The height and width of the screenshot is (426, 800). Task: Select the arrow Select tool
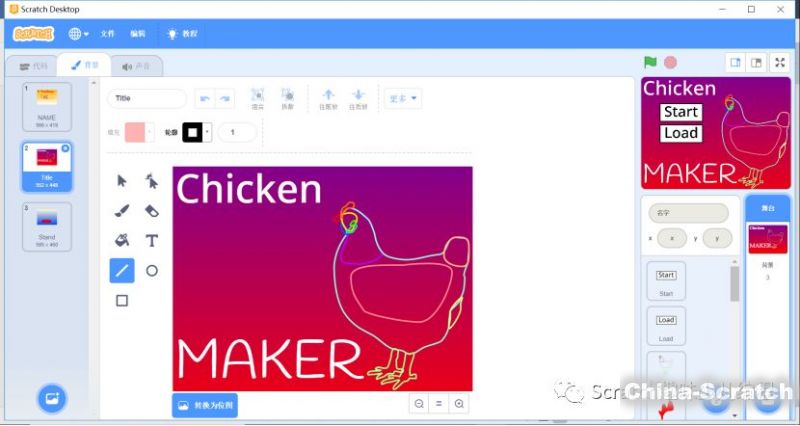[122, 181]
